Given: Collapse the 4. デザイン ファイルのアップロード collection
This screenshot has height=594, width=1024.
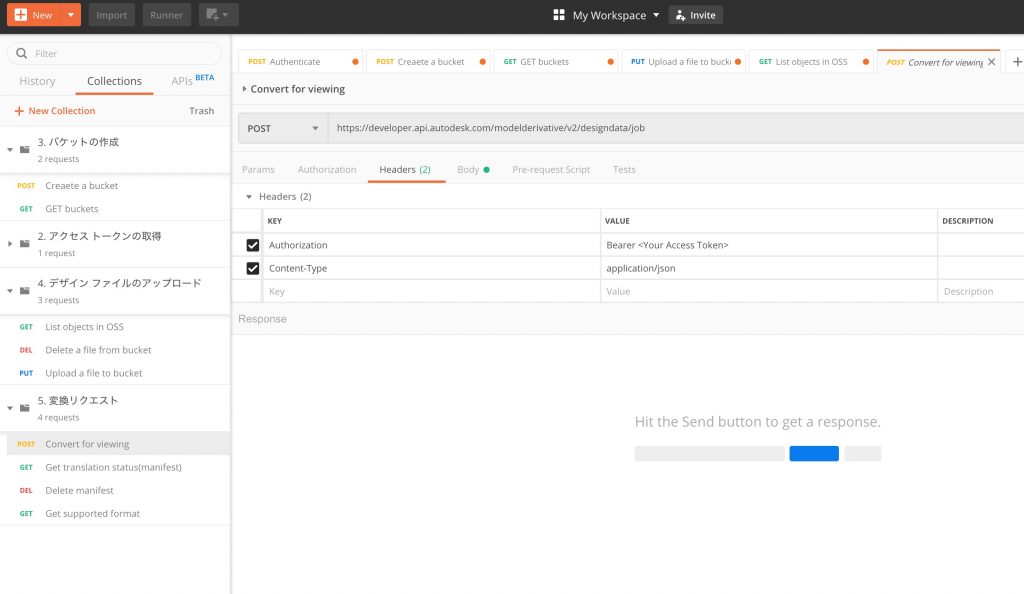Looking at the screenshot, I should 10,290.
